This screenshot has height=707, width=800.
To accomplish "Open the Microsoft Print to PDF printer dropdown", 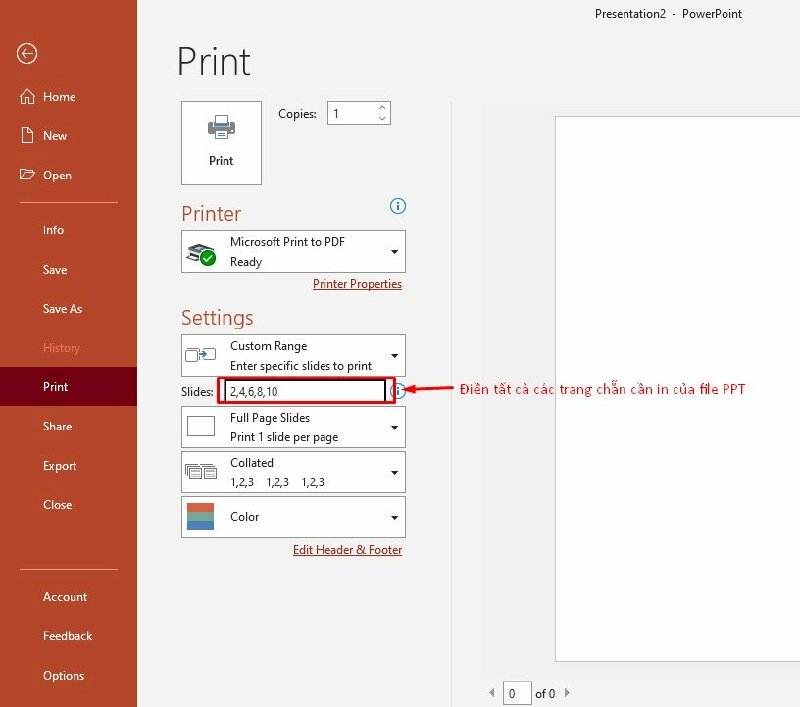I will [x=393, y=251].
